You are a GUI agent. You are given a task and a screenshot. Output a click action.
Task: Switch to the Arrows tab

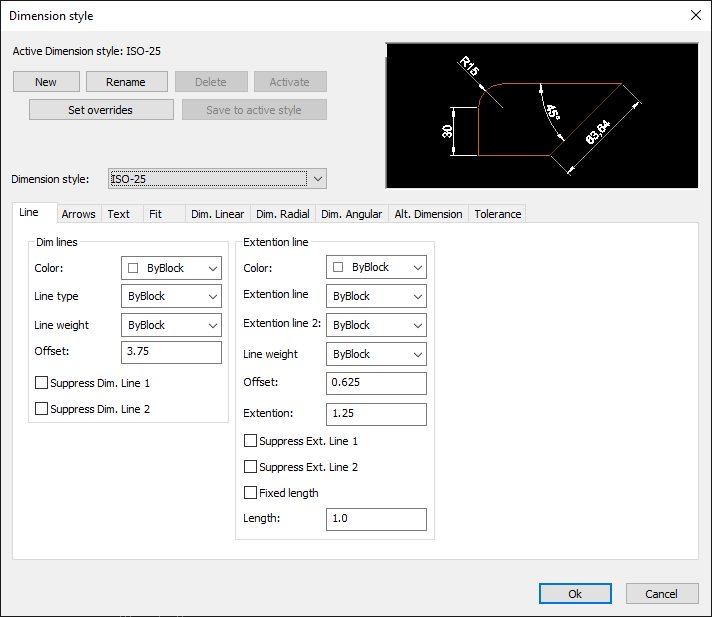coord(79,214)
